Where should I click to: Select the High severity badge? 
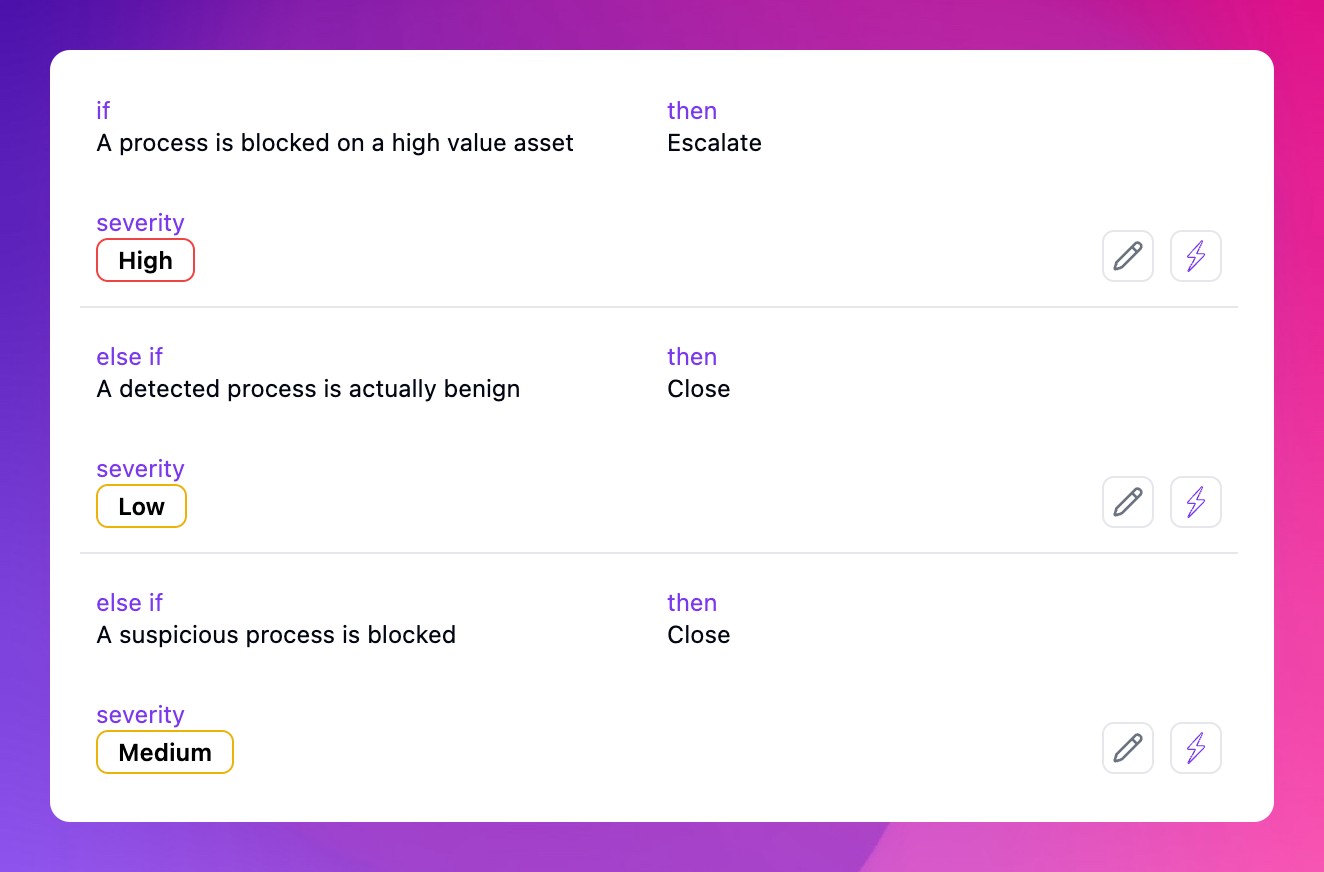[x=145, y=260]
